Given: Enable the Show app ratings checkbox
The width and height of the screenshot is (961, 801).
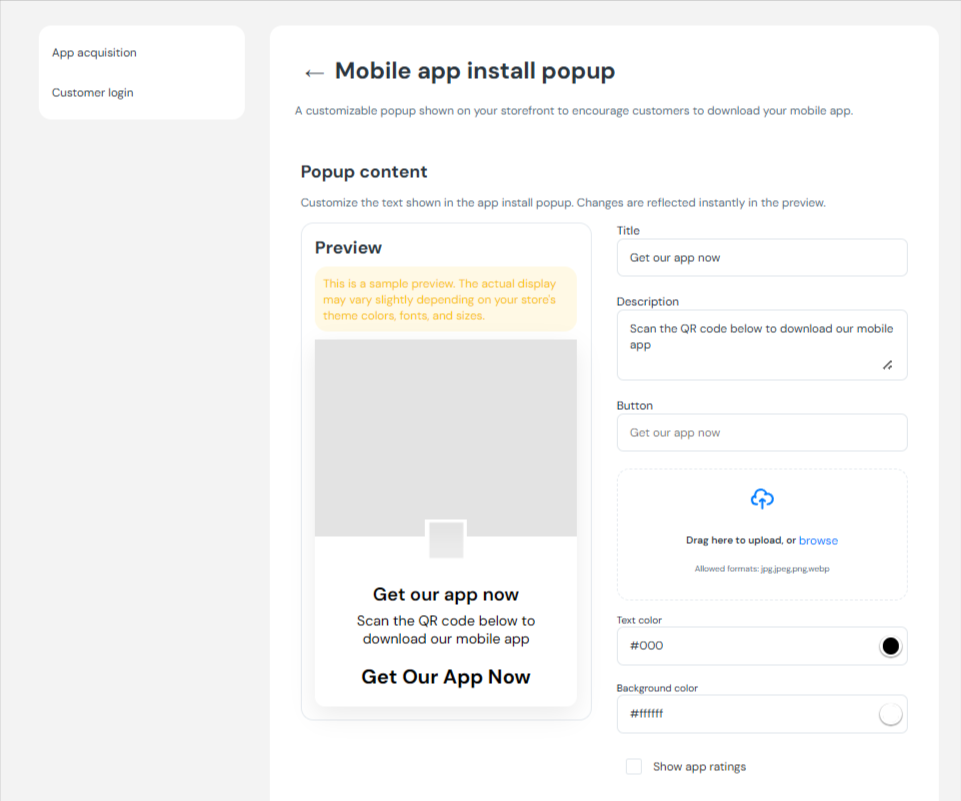Looking at the screenshot, I should click(x=634, y=767).
